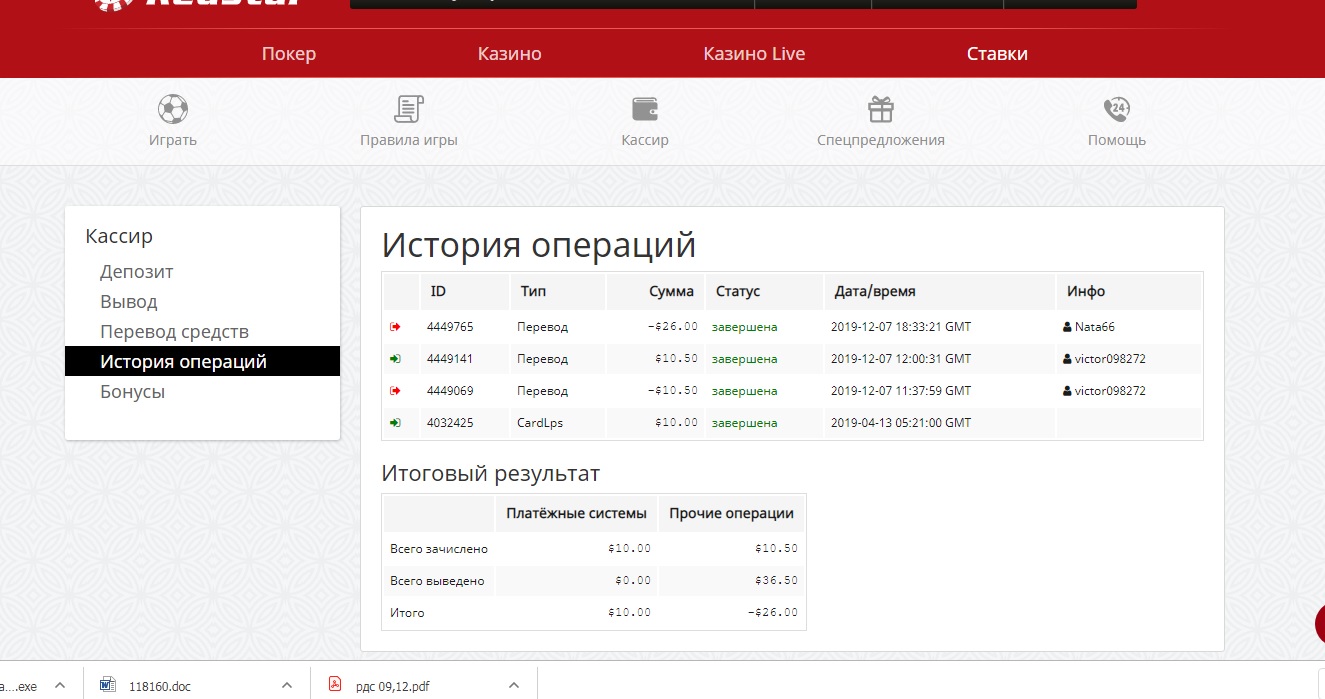Click transaction ID 4449069

[450, 391]
